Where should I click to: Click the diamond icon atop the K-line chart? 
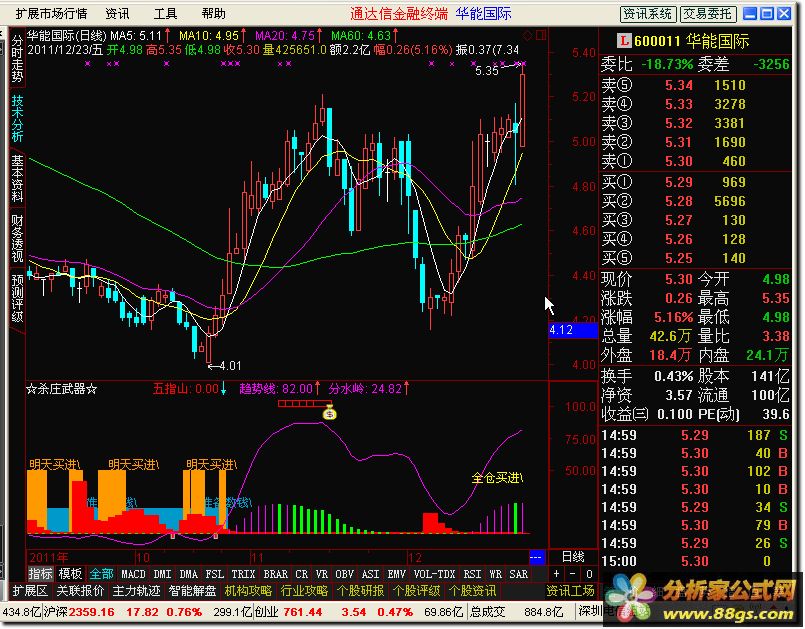coord(527,35)
